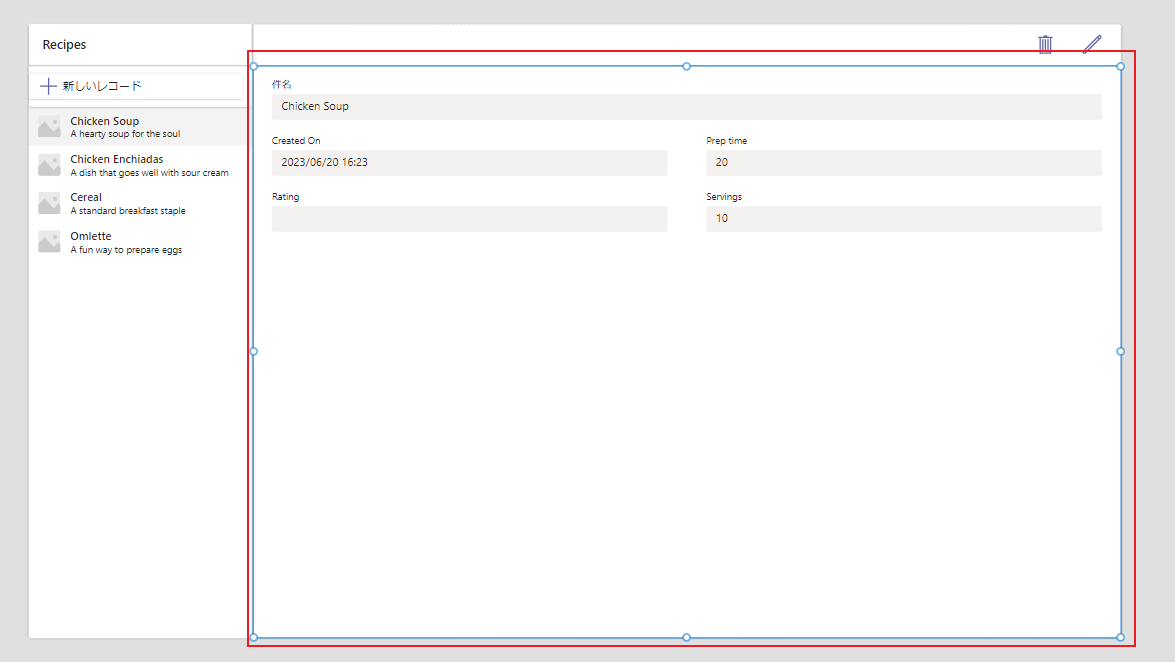Click top-center resize handle of form
This screenshot has height=662, width=1175.
[x=686, y=67]
